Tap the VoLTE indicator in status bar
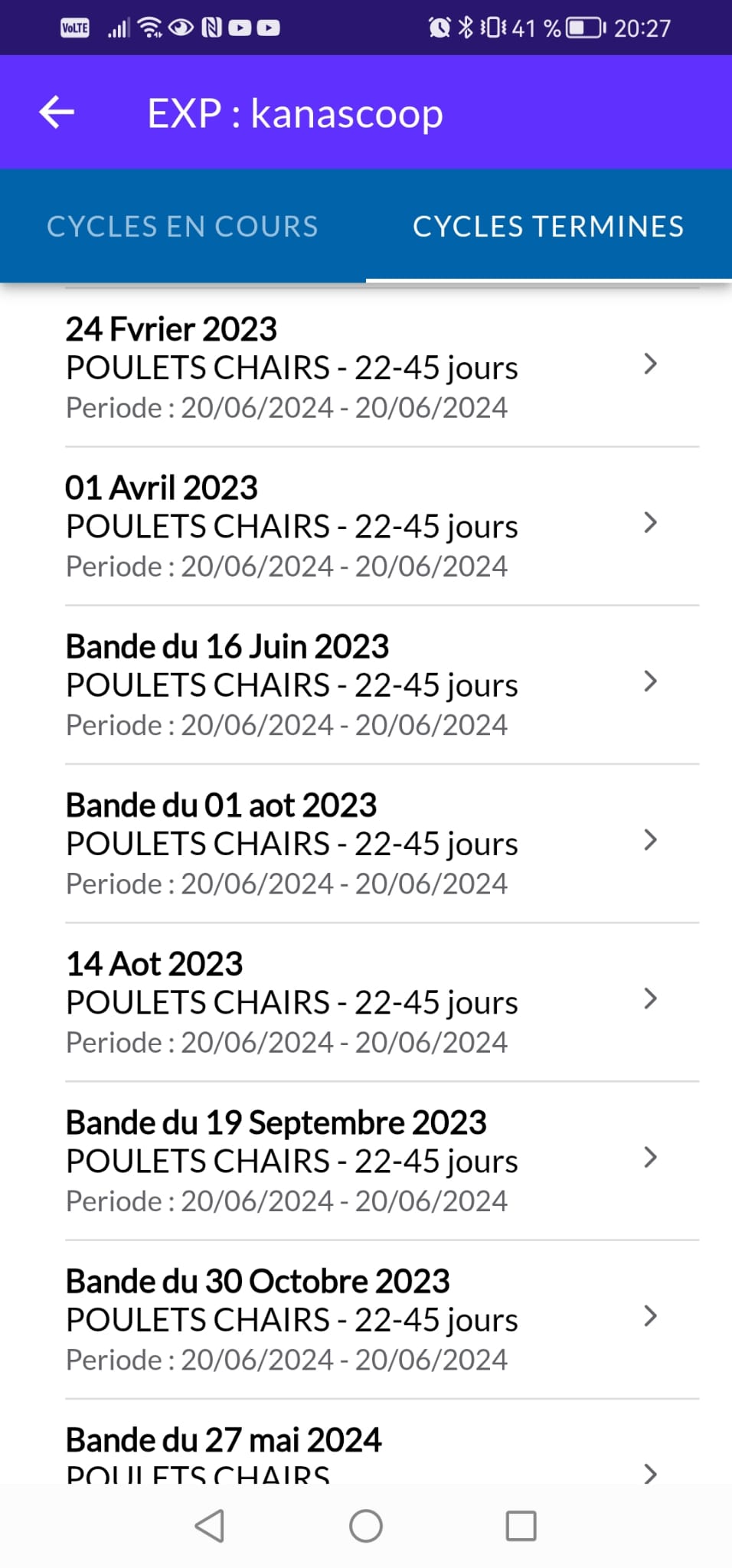Viewport: 732px width, 1568px height. (75, 28)
